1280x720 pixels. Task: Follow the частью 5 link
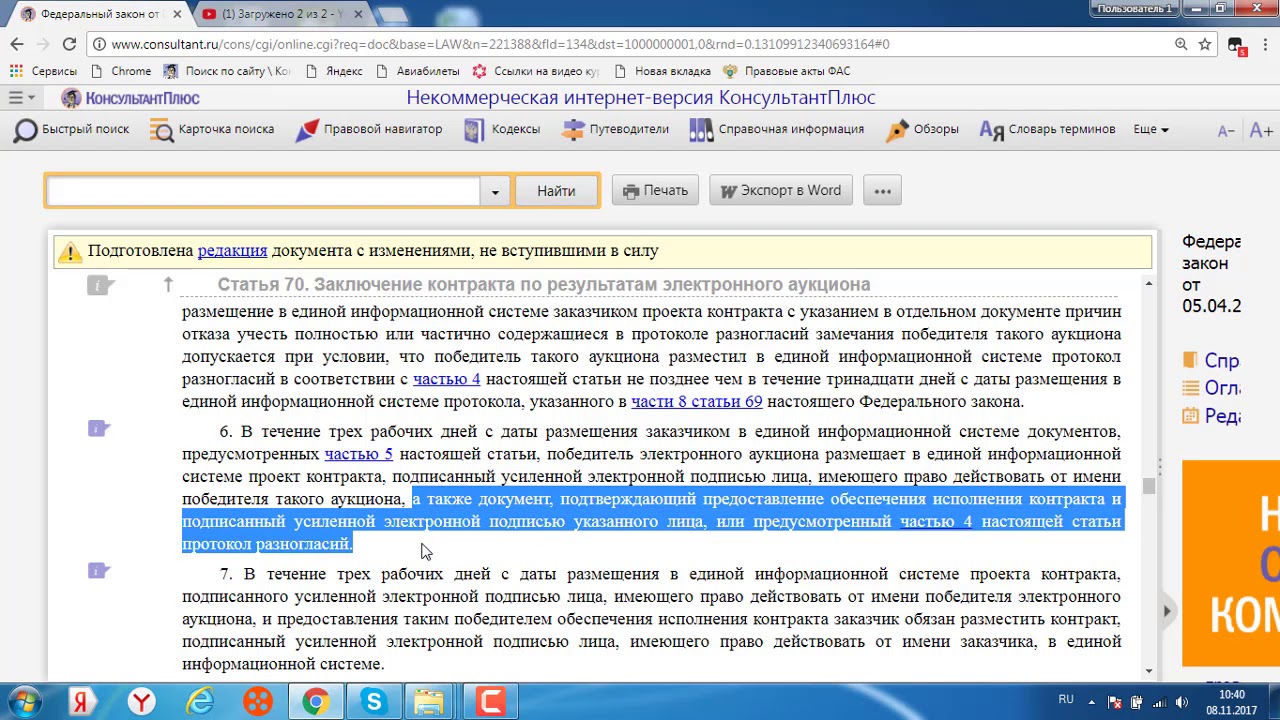tap(359, 454)
